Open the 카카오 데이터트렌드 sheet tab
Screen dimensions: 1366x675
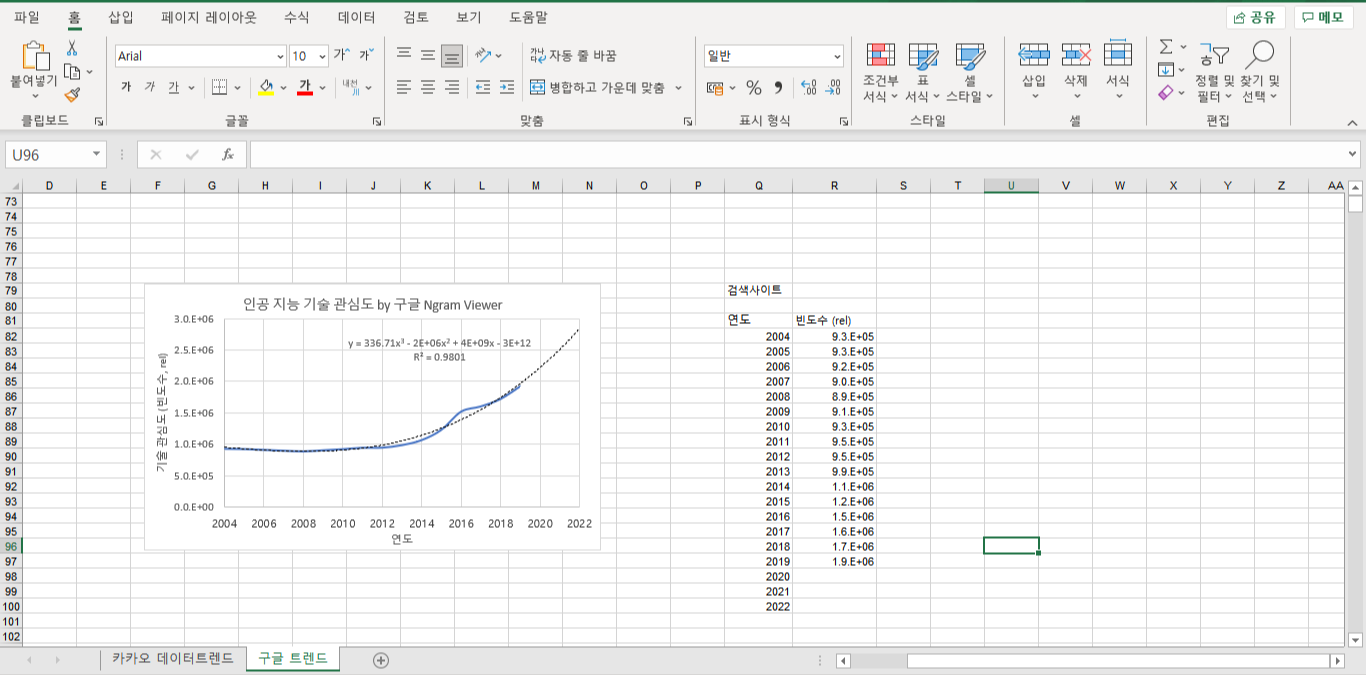pyautogui.click(x=173, y=658)
